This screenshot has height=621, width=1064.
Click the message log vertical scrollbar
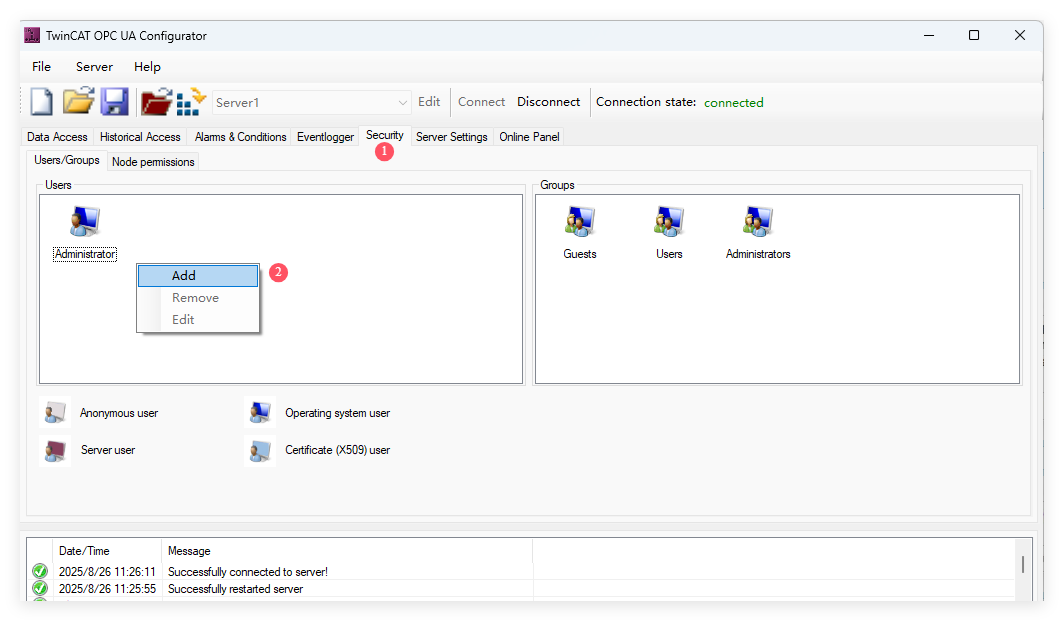tap(1022, 565)
